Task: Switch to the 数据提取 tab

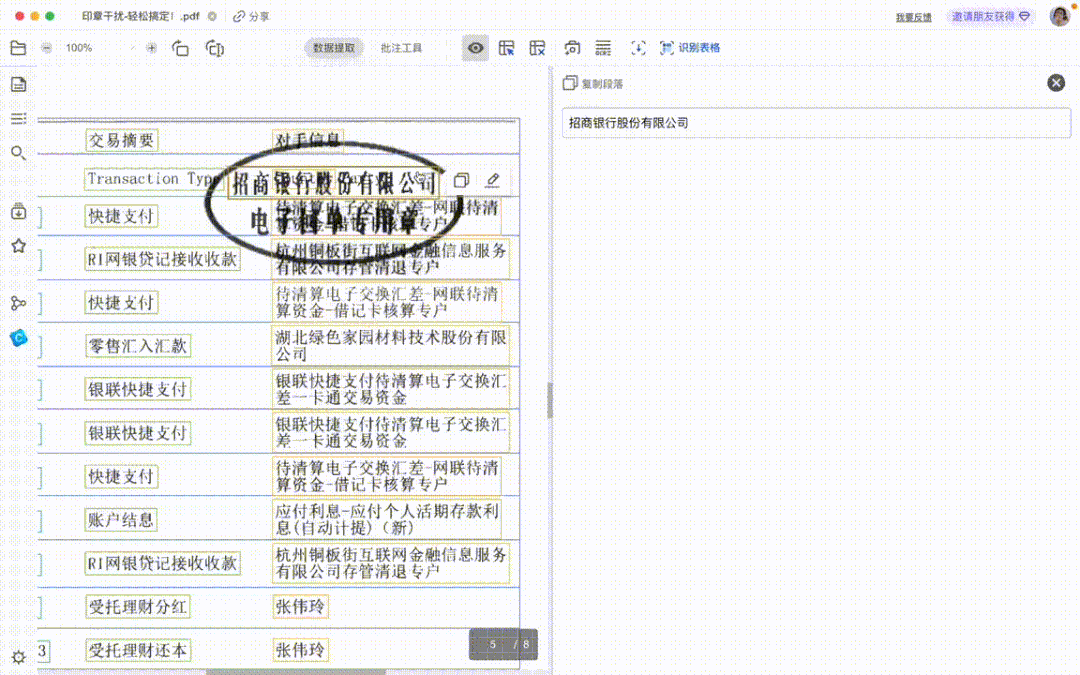Action: tap(333, 47)
